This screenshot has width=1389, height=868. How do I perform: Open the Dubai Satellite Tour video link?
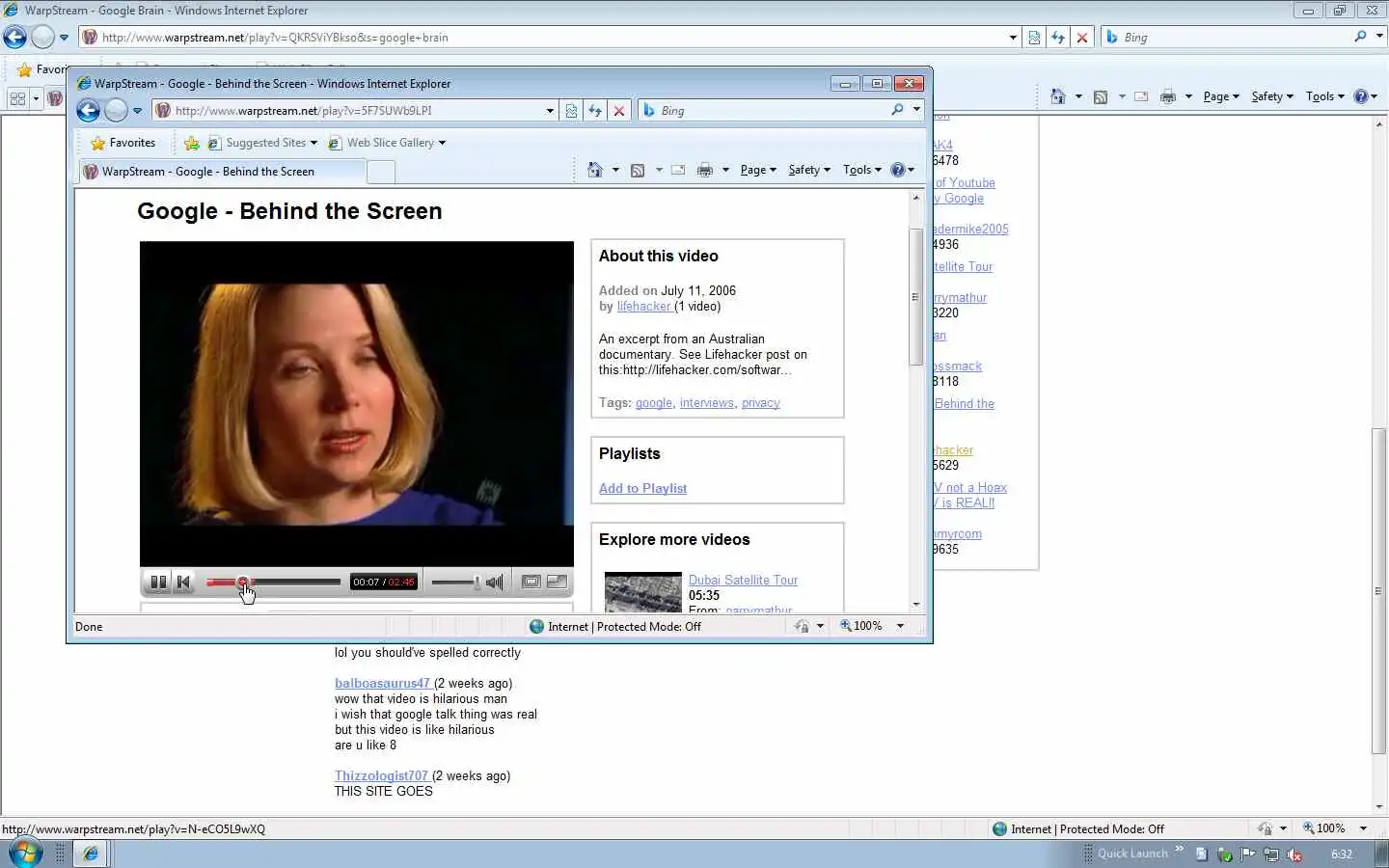click(x=743, y=581)
